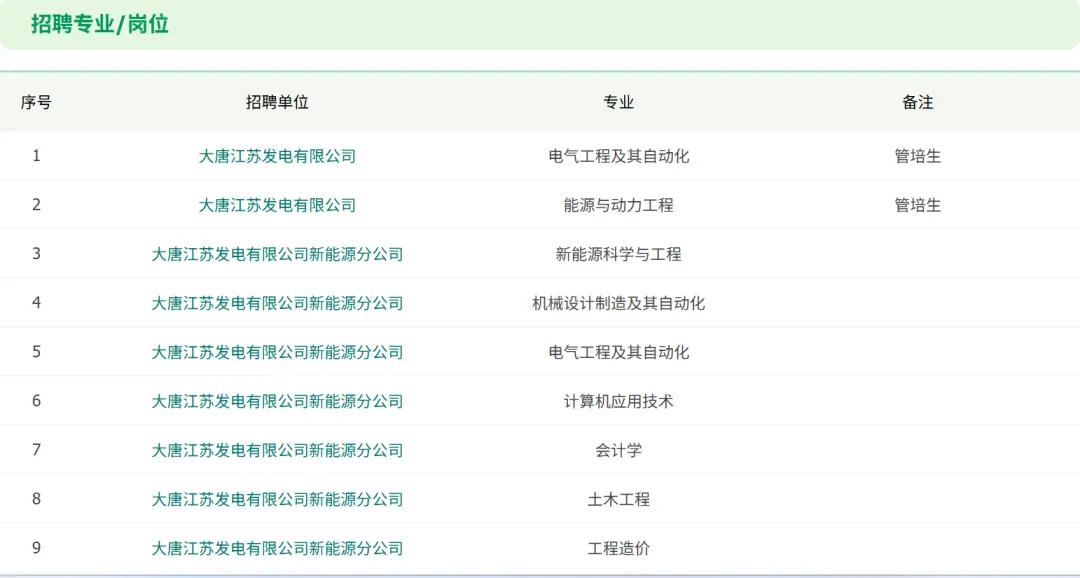Click 管培生 remark in row 2
Viewport: 1080px width, 578px height.
tap(917, 205)
